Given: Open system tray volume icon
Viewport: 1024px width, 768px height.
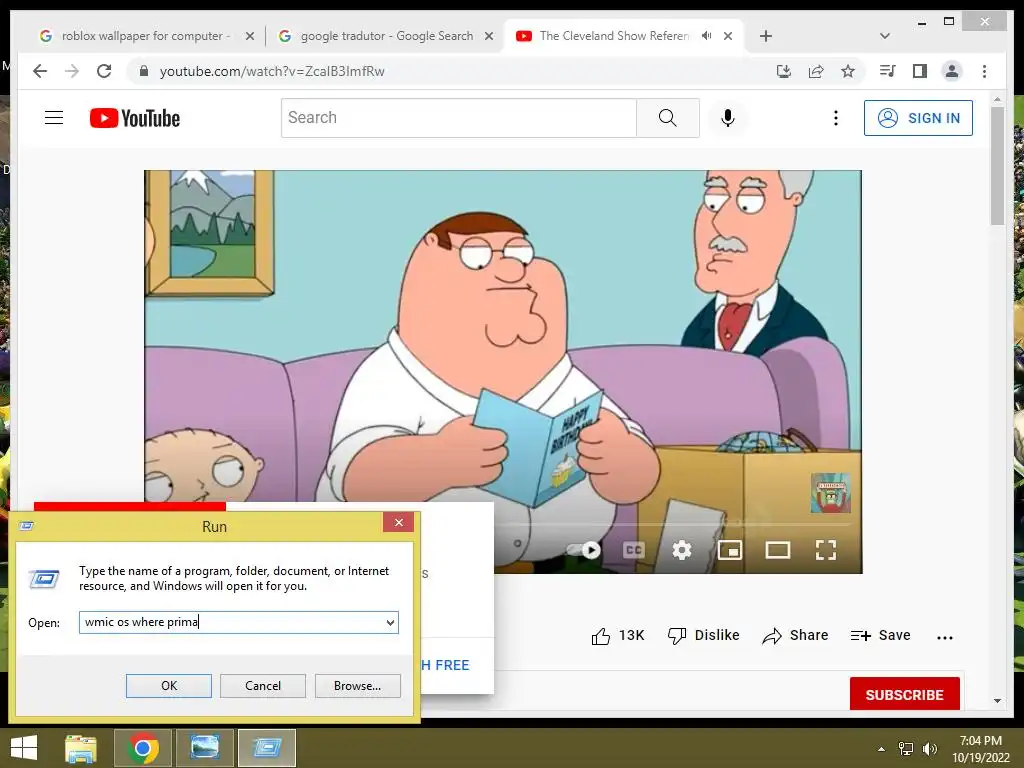Looking at the screenshot, I should 930,749.
